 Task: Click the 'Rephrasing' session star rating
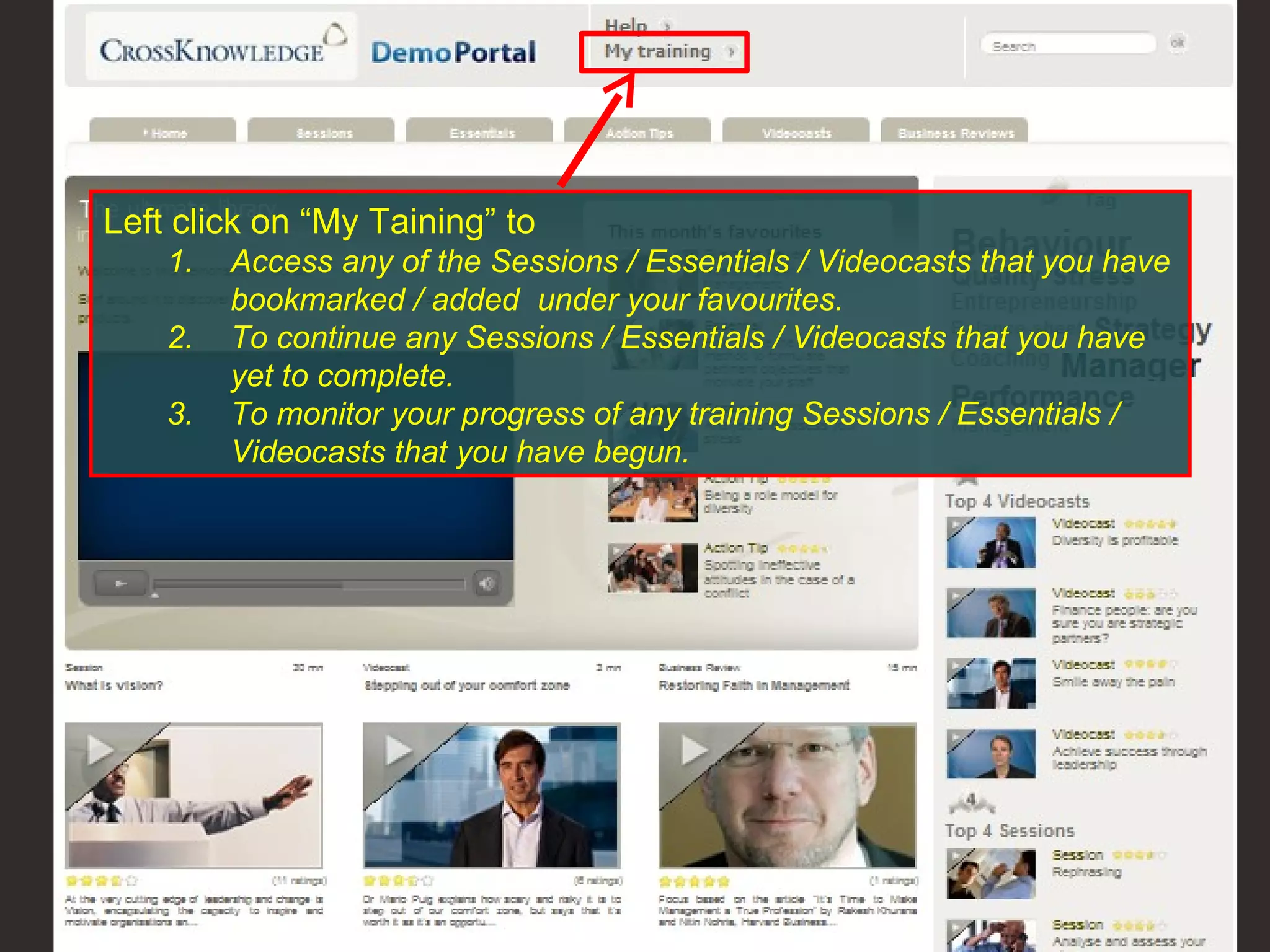(x=1139, y=855)
